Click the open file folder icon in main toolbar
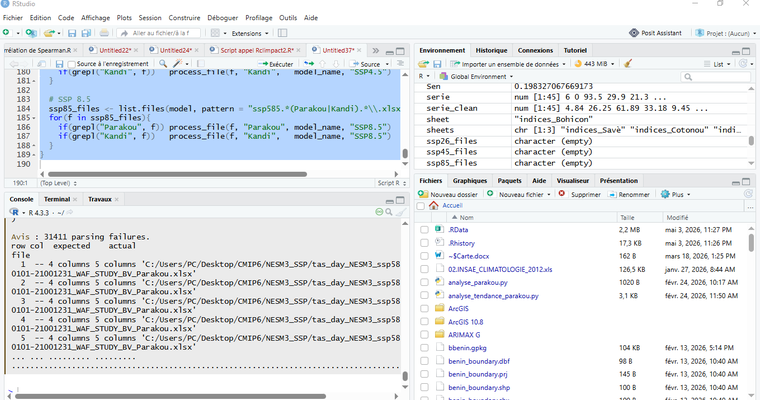The image size is (760, 400). coord(49,33)
